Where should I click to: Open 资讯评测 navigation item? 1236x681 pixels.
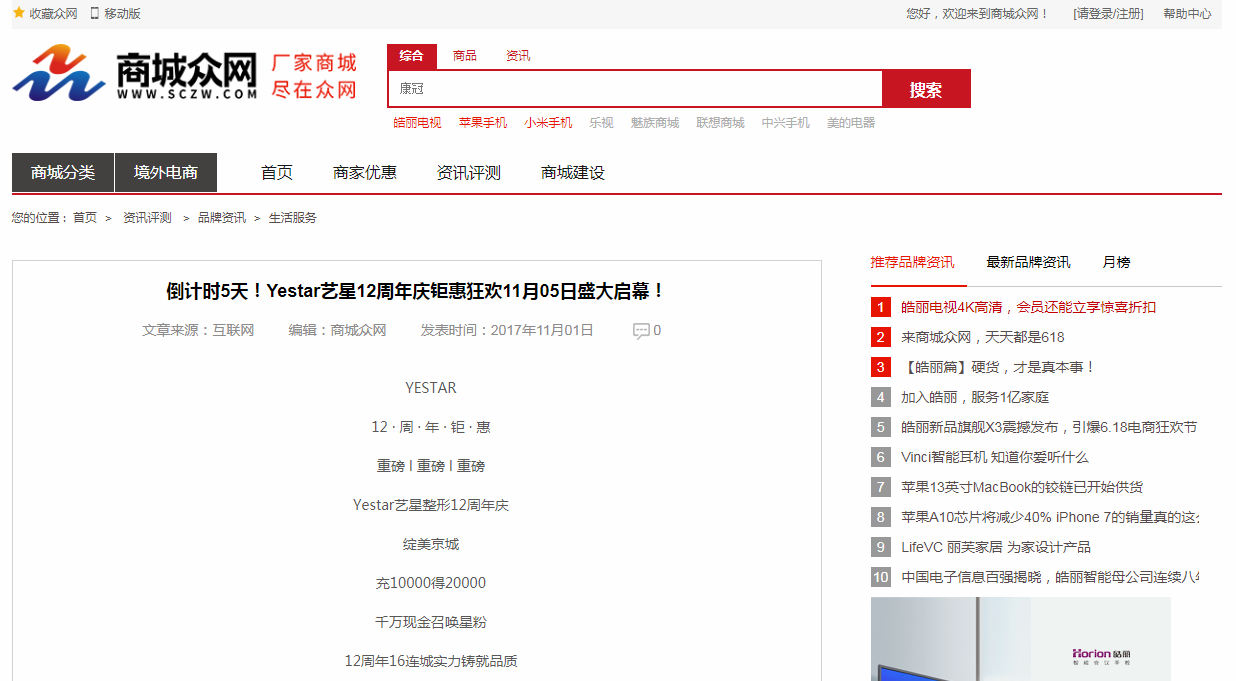pos(469,173)
